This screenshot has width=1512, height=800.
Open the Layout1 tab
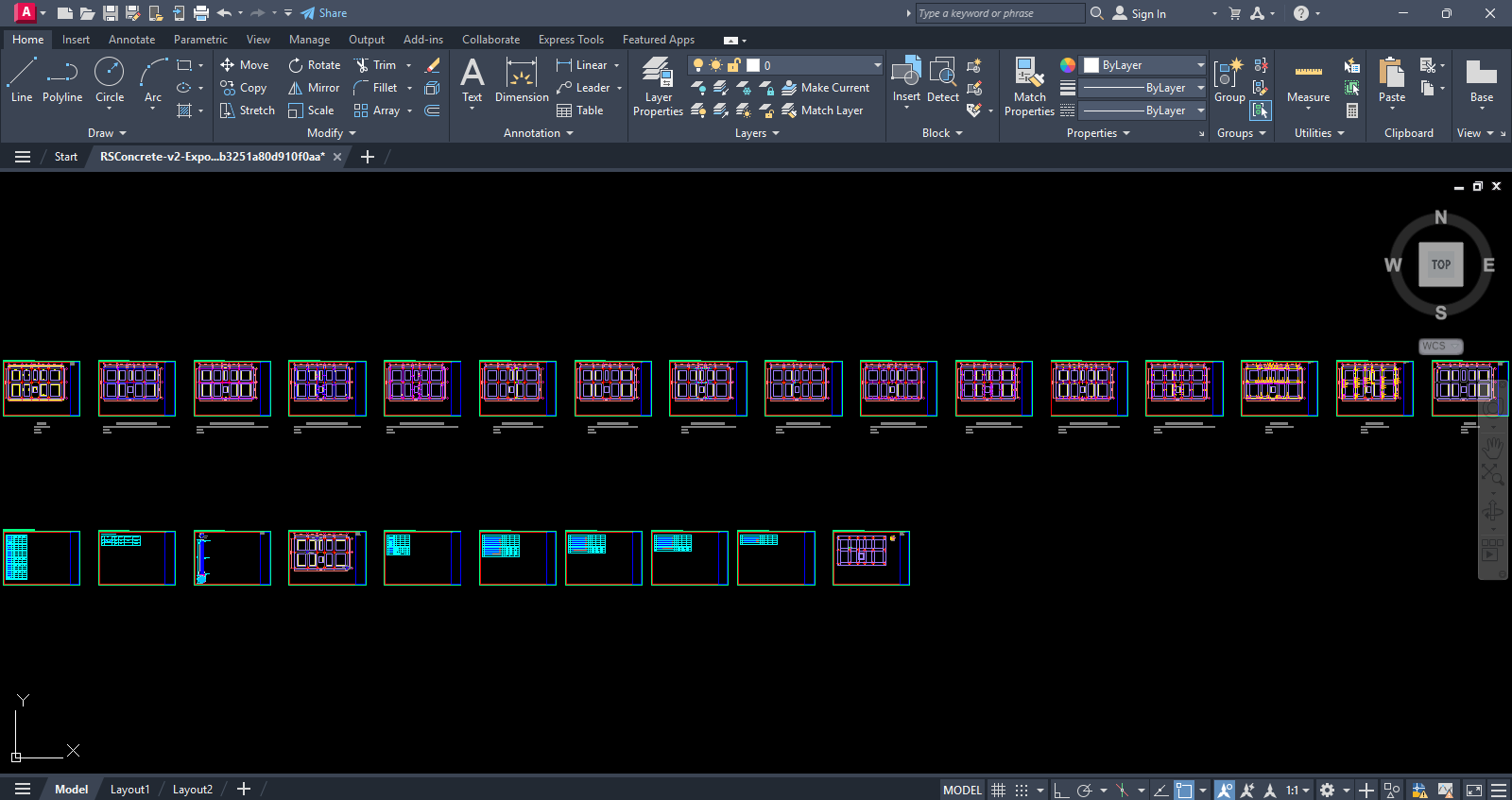pos(129,790)
